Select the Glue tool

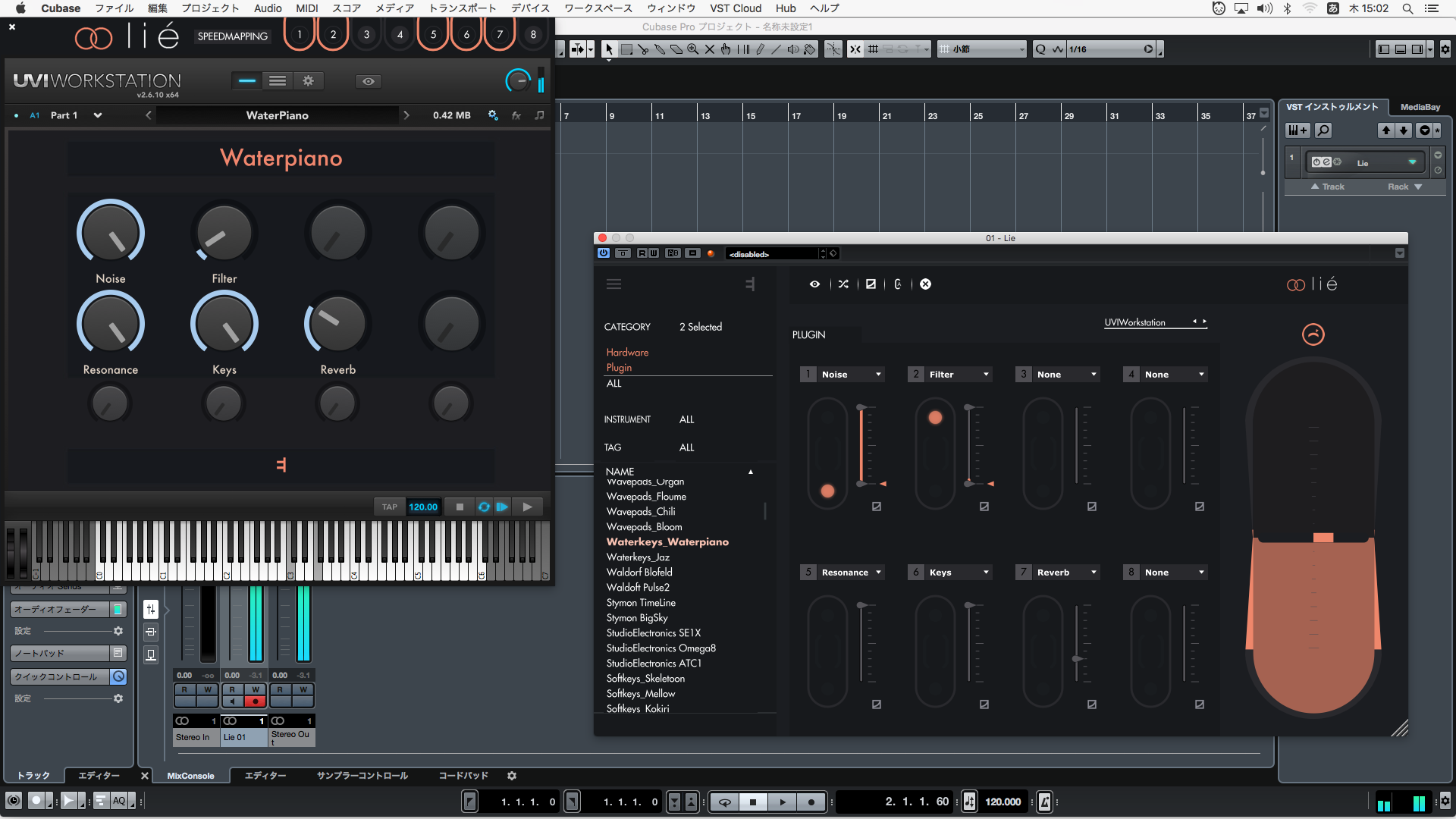coord(660,49)
